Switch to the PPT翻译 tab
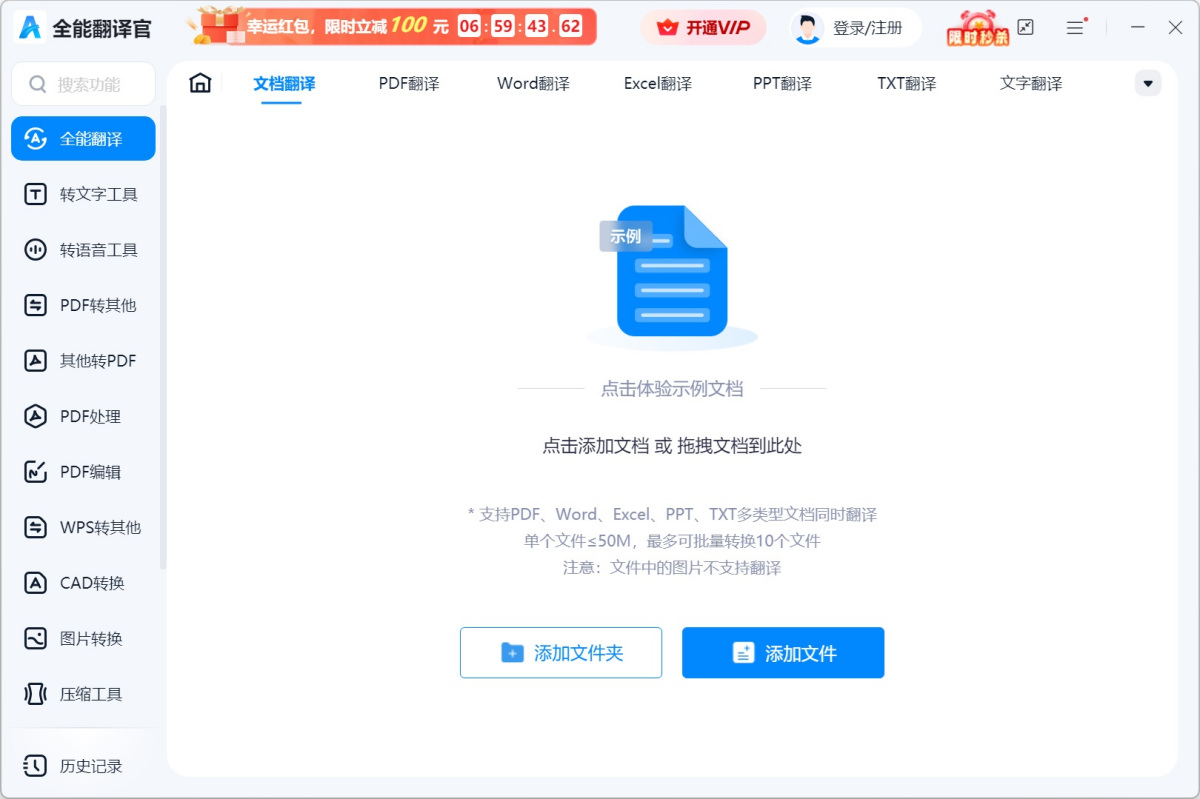The height and width of the screenshot is (799, 1200). [x=781, y=84]
